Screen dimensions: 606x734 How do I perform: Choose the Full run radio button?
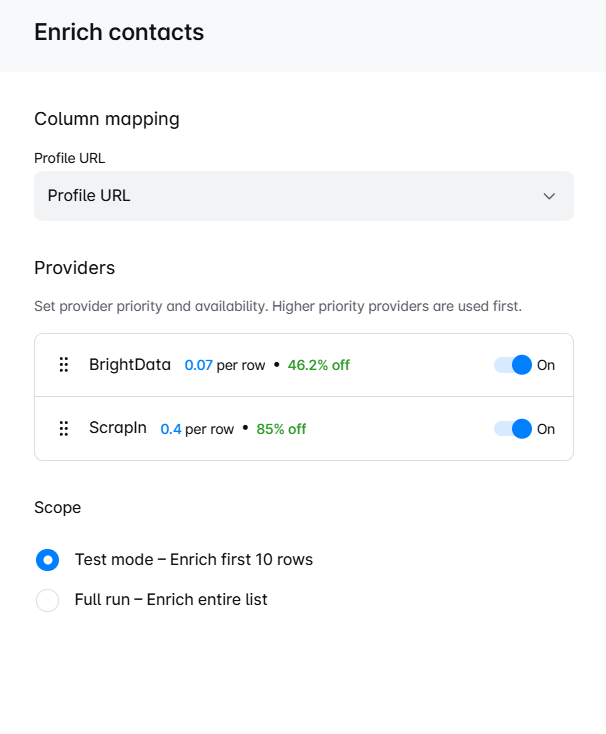pos(47,600)
